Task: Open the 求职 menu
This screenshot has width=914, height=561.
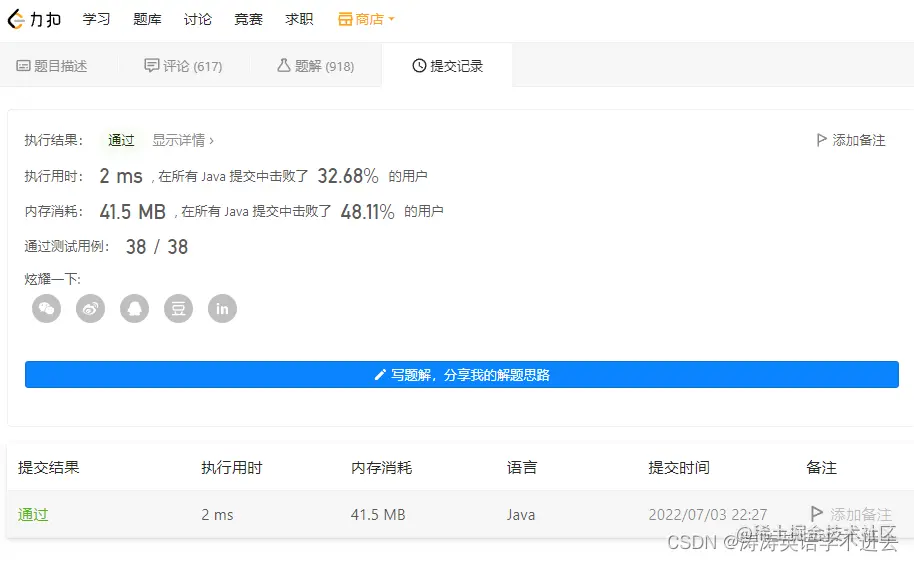Action: coord(299,19)
